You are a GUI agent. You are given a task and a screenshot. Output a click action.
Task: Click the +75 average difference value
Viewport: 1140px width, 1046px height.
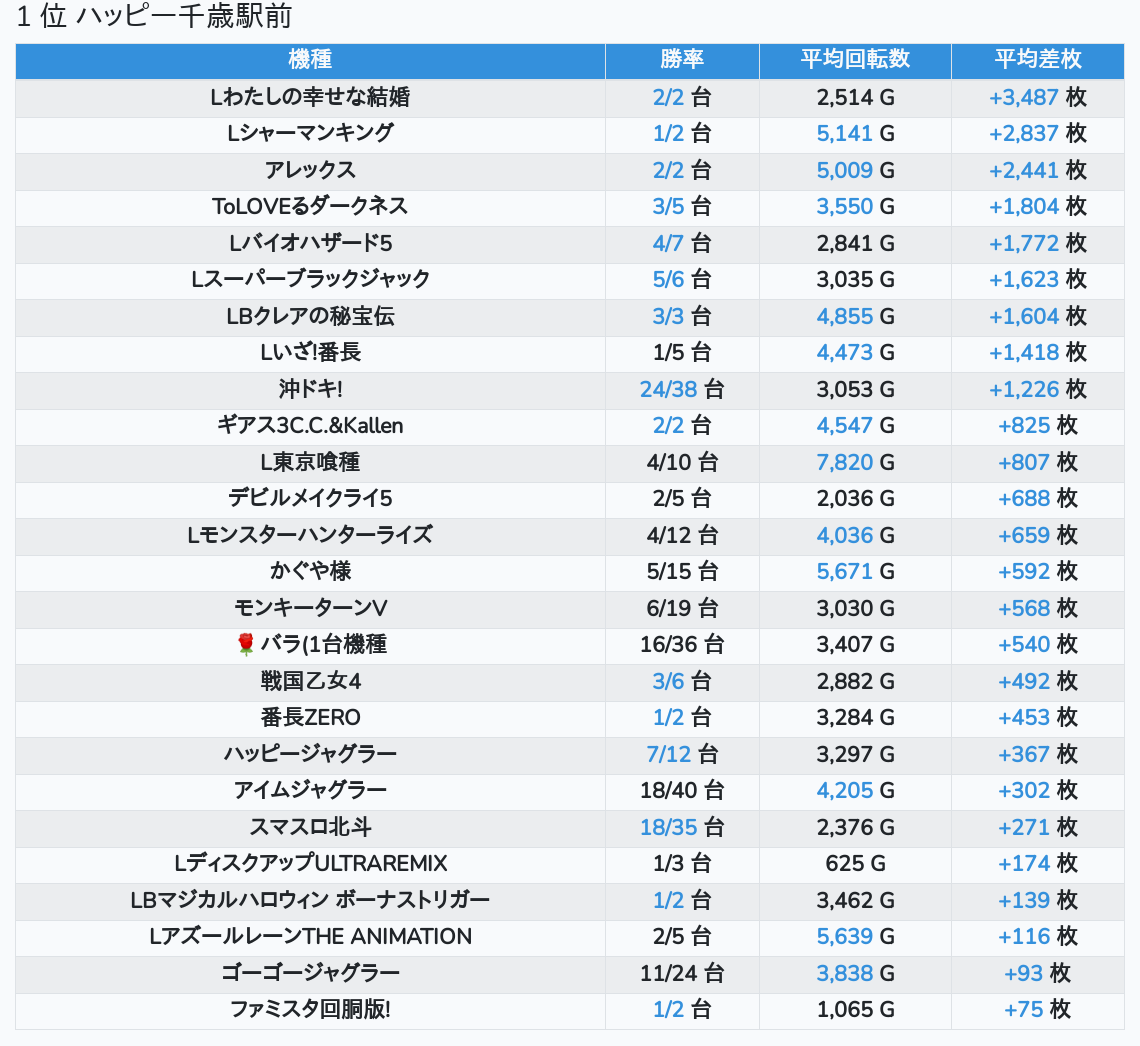click(1023, 1010)
